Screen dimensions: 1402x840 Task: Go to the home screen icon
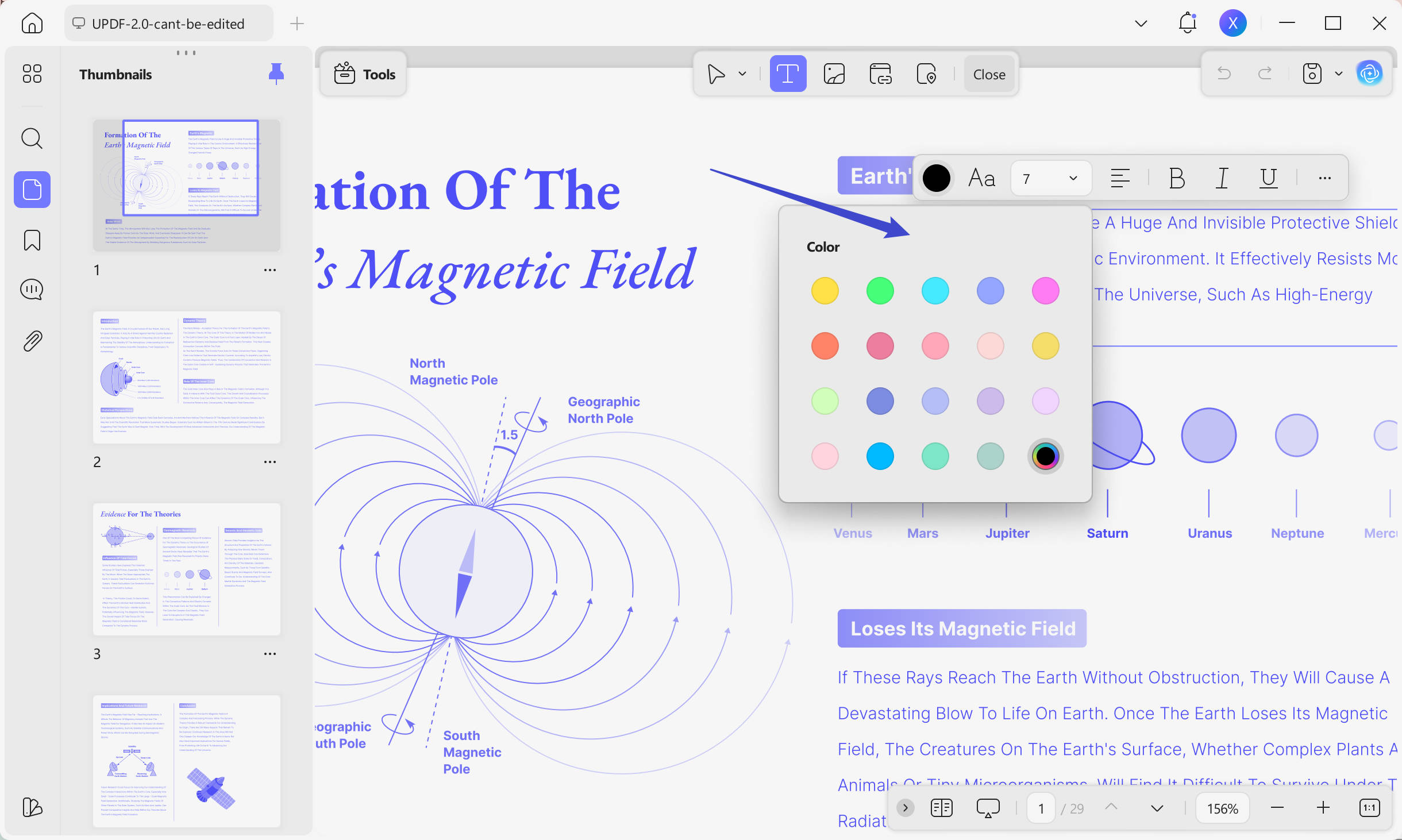point(32,24)
